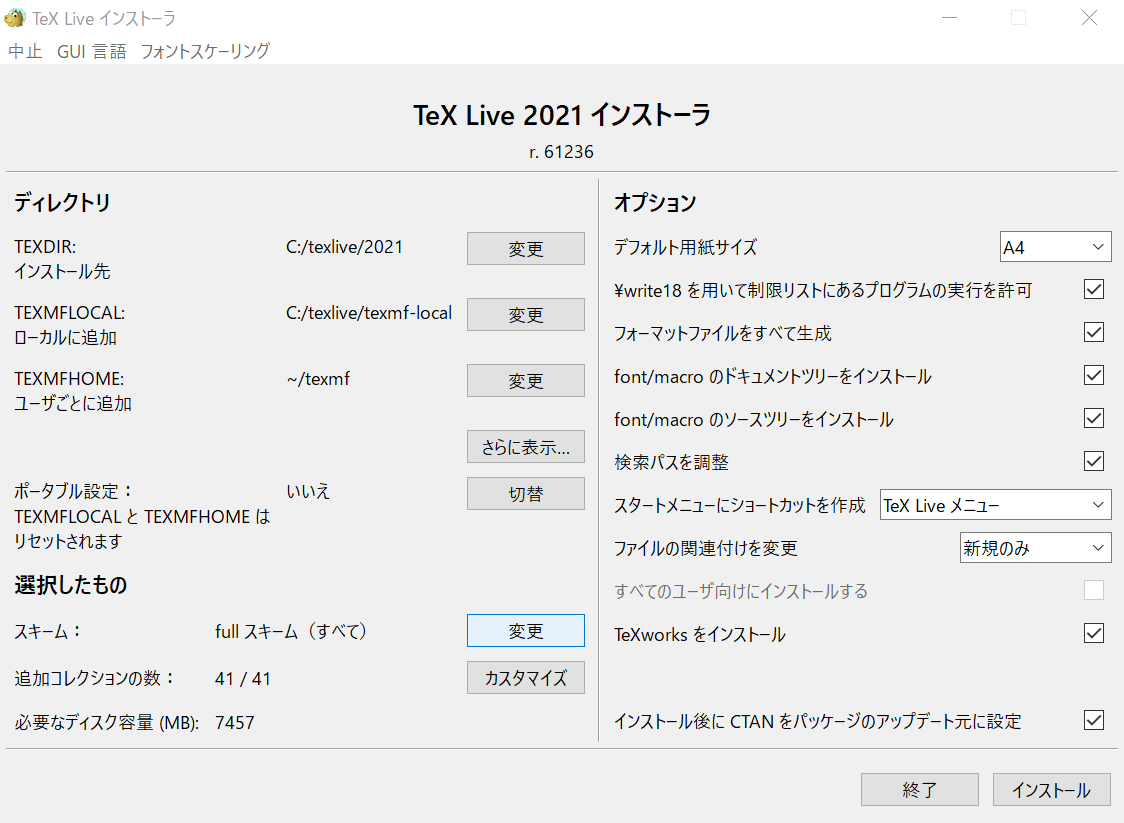
Task: Open the start menu shortcut dropdown
Action: click(995, 505)
